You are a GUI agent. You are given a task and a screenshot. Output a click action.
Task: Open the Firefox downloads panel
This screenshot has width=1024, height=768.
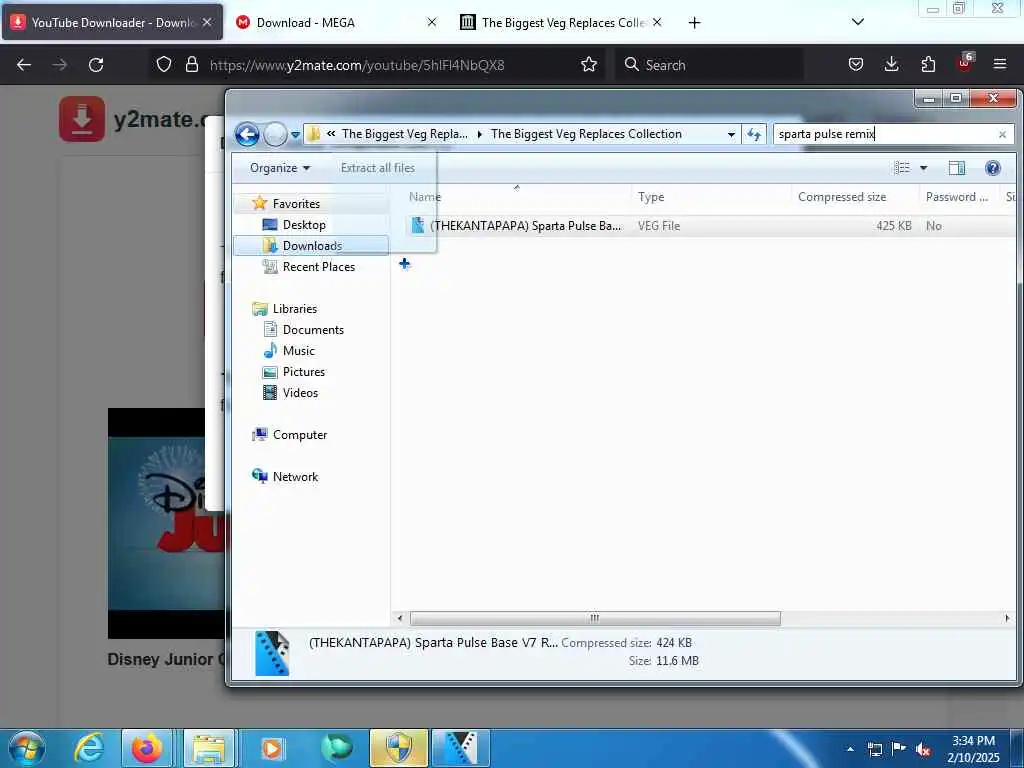pos(891,65)
